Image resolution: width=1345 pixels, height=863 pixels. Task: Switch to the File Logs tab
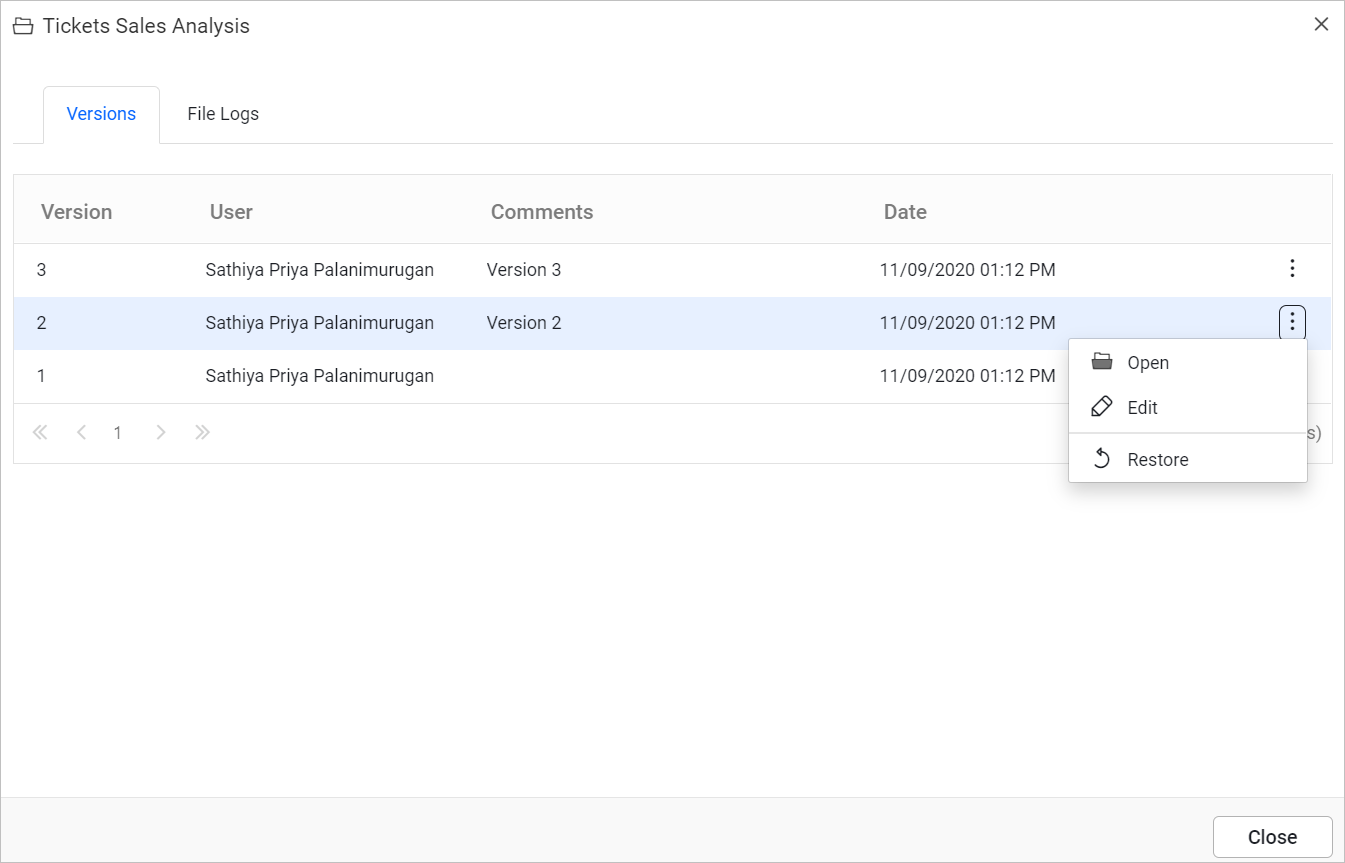click(x=222, y=113)
